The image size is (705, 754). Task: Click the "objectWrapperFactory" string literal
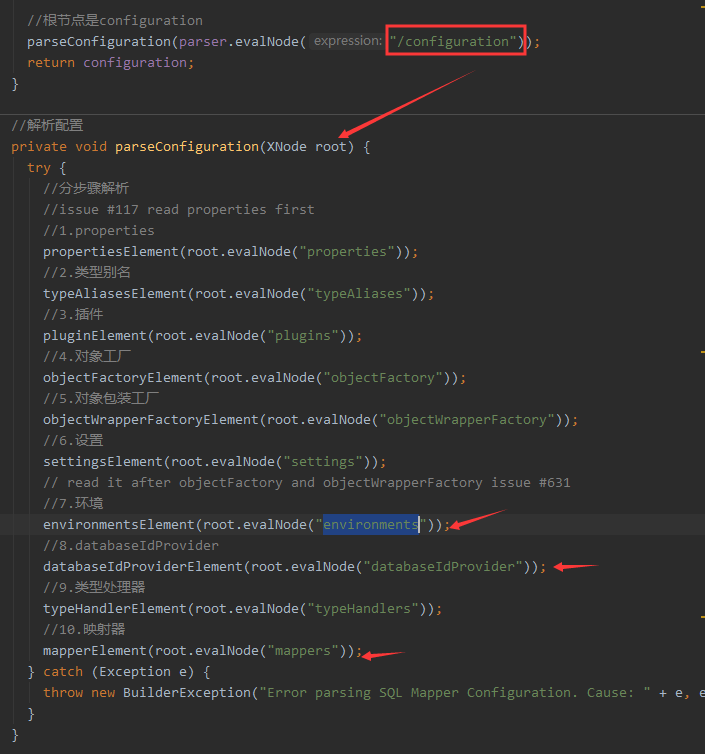(x=467, y=420)
